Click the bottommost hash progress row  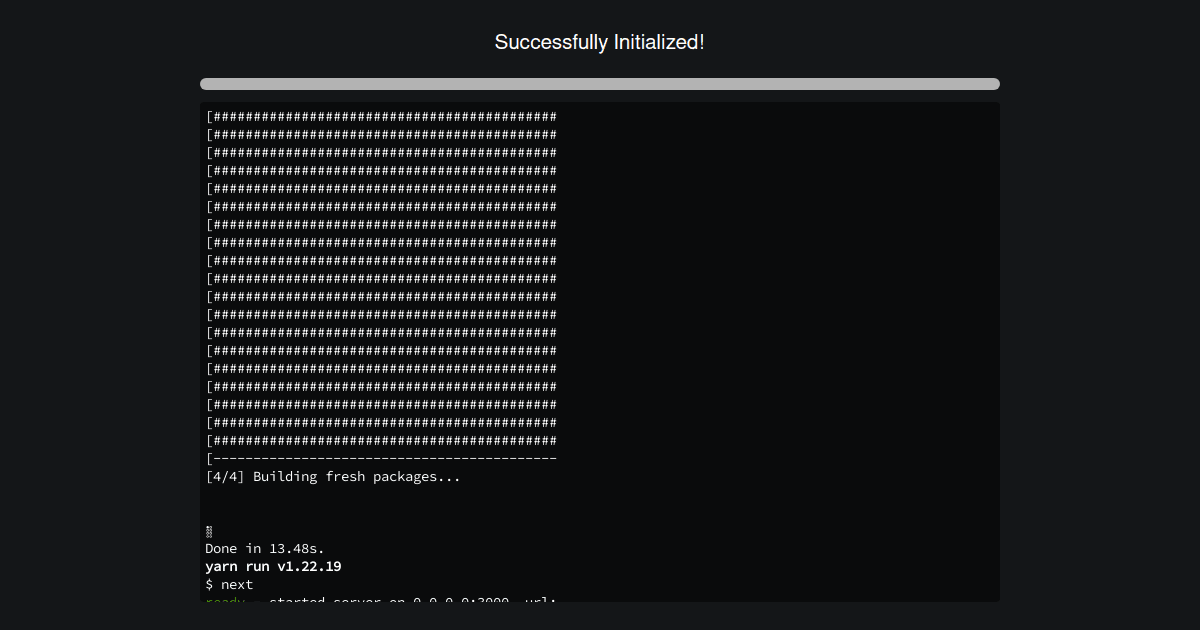(380, 440)
